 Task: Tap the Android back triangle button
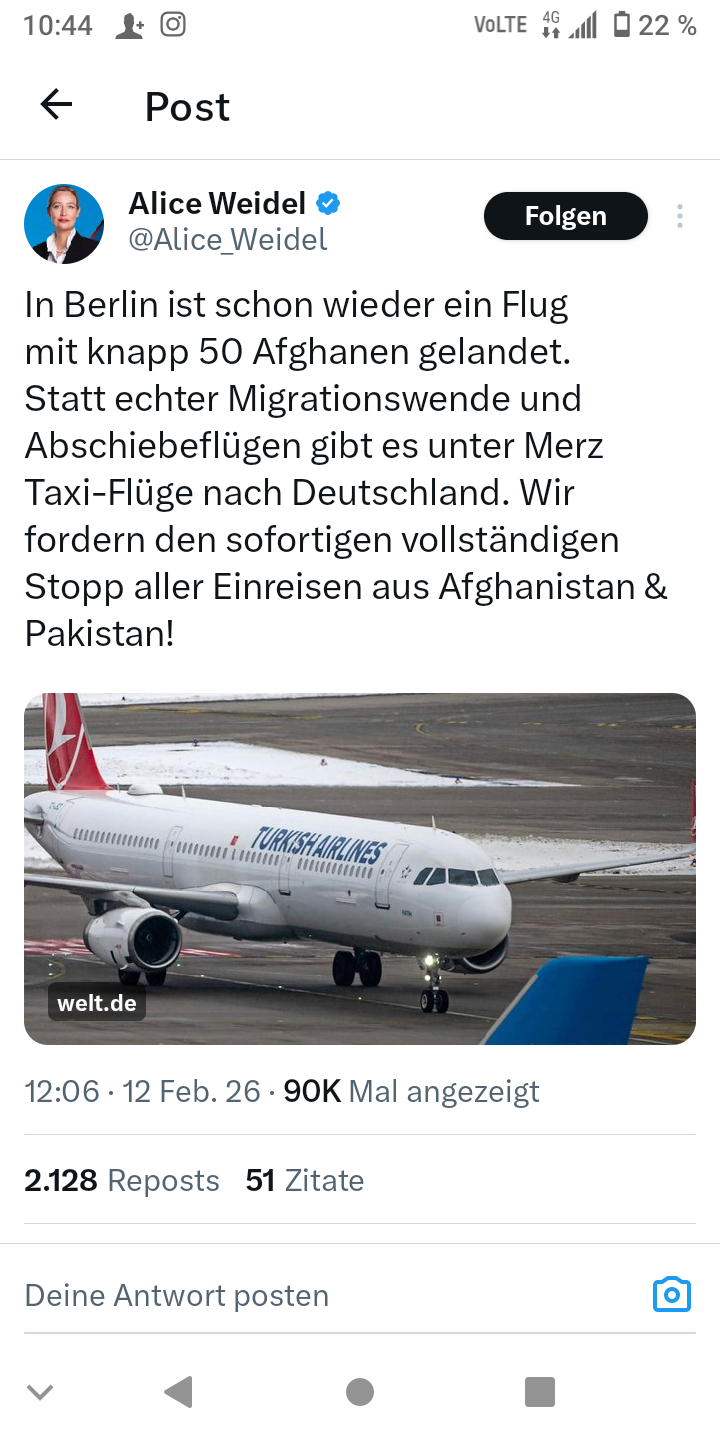(x=178, y=1391)
